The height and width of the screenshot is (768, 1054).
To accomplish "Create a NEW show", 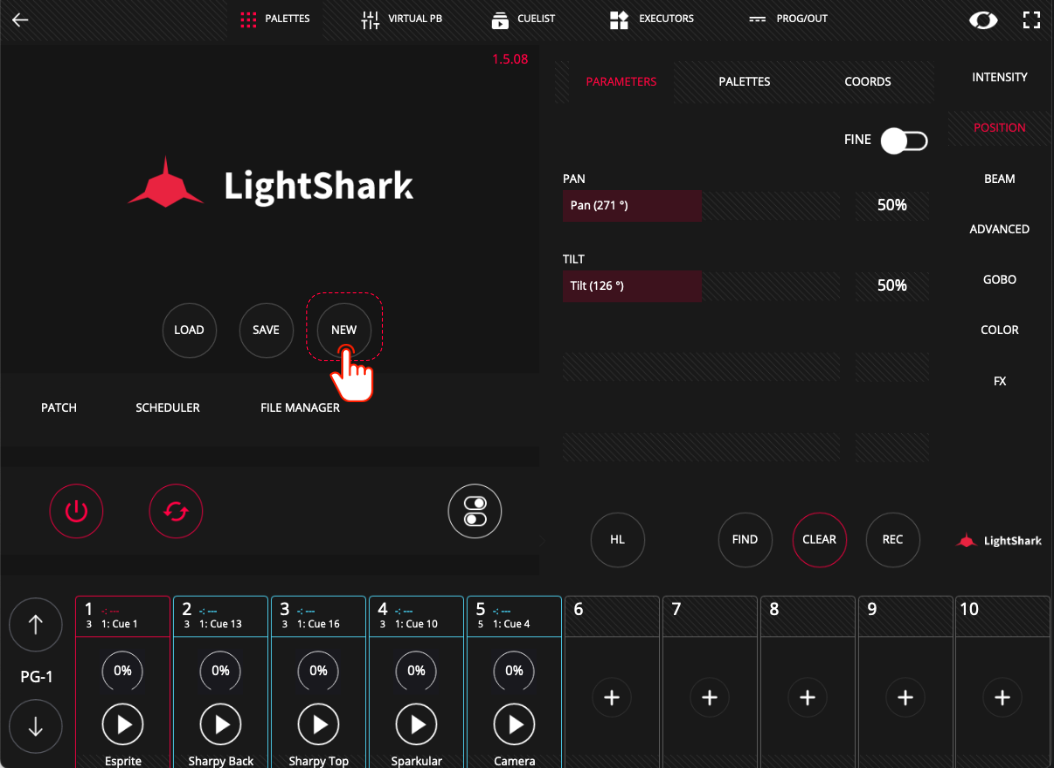I will [x=343, y=330].
